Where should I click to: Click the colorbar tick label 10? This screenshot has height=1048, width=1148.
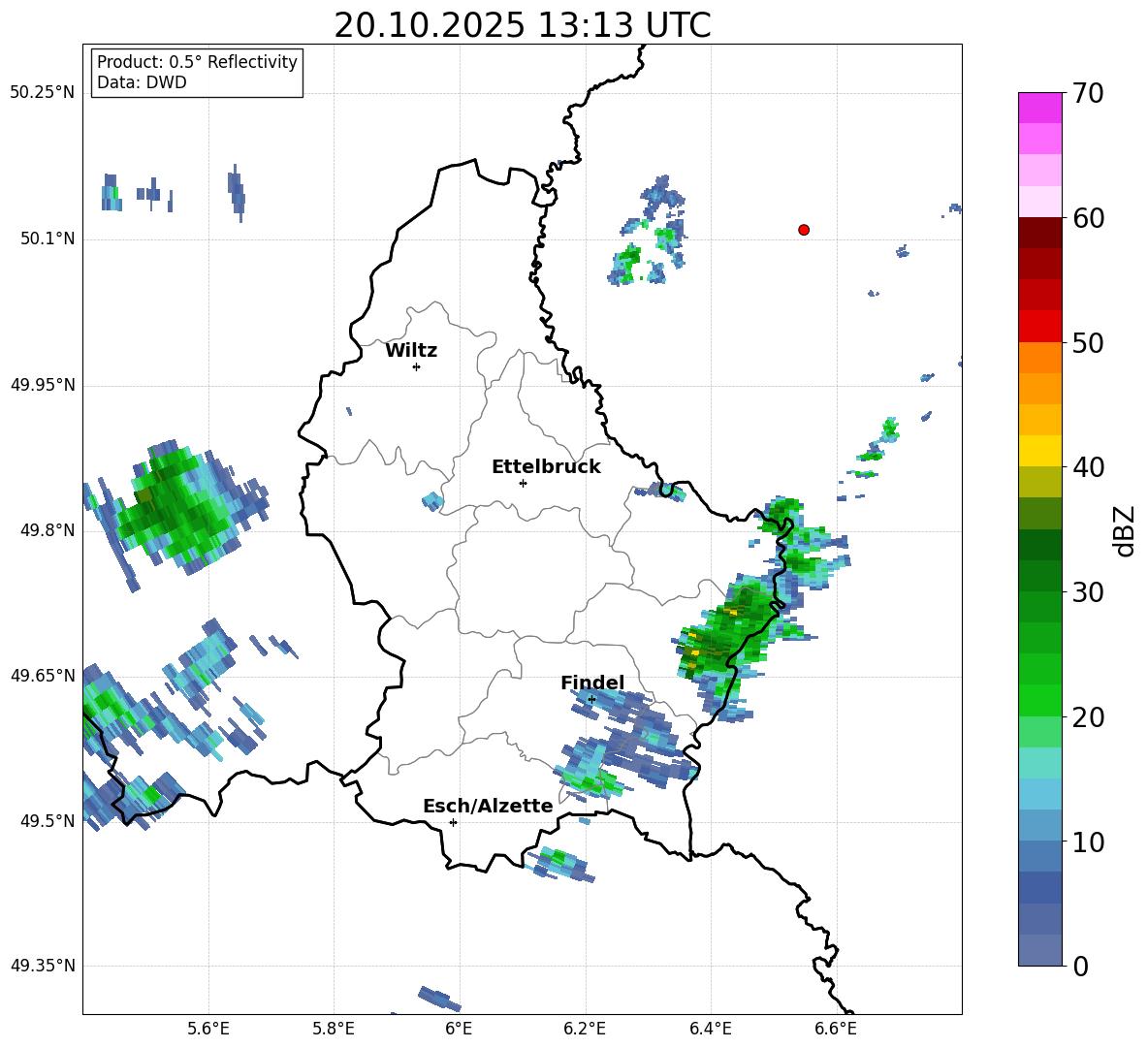click(1088, 842)
